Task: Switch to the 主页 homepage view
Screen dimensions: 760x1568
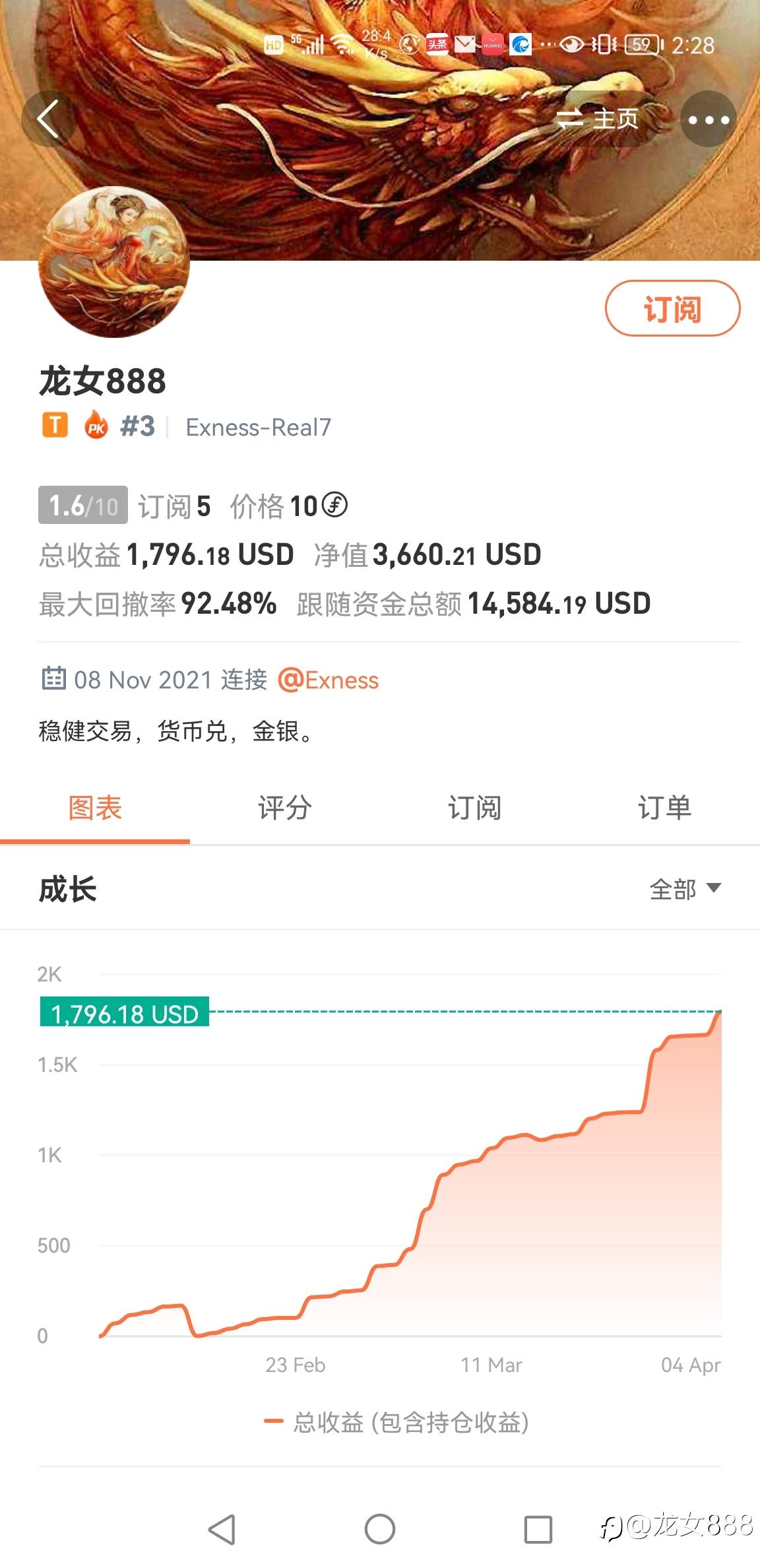Action: [598, 119]
